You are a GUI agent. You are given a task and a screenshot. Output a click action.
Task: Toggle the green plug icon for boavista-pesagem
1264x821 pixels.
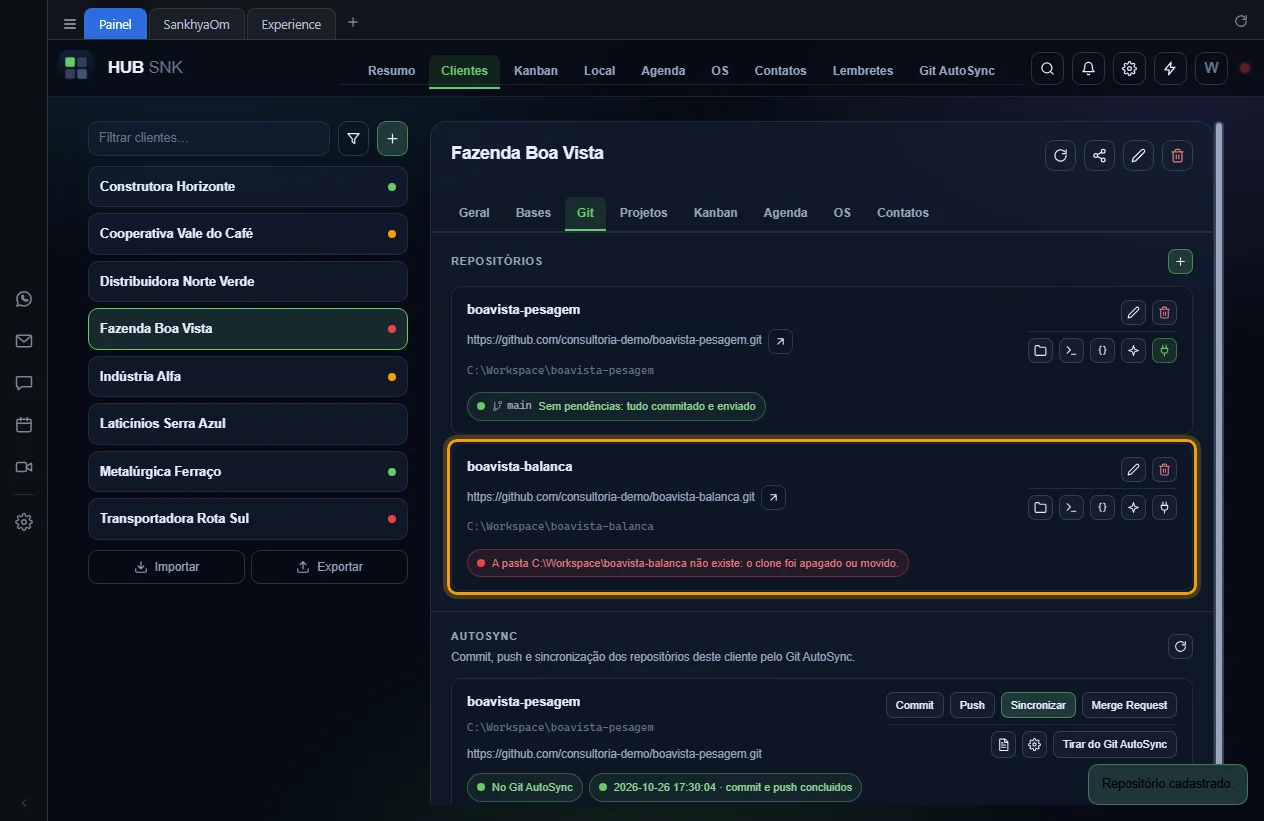click(x=1164, y=350)
